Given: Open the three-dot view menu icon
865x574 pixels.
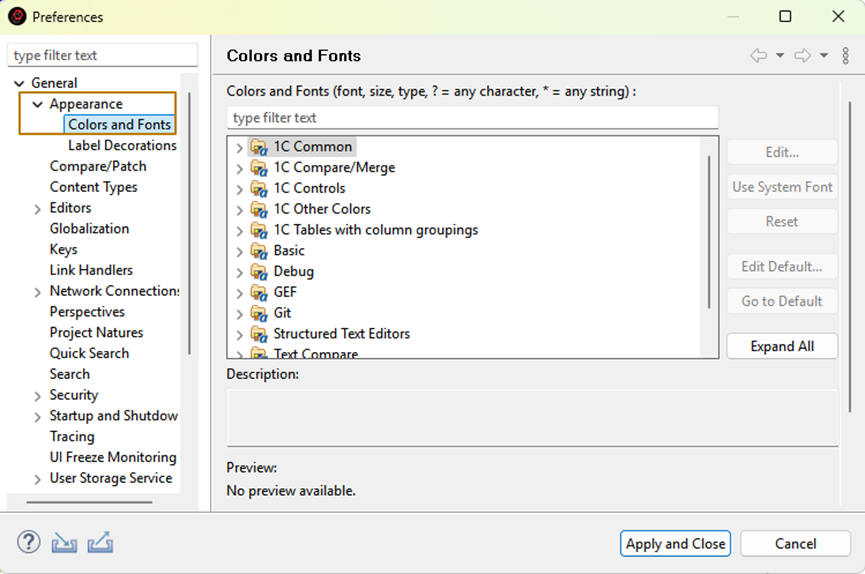Looking at the screenshot, I should (846, 56).
